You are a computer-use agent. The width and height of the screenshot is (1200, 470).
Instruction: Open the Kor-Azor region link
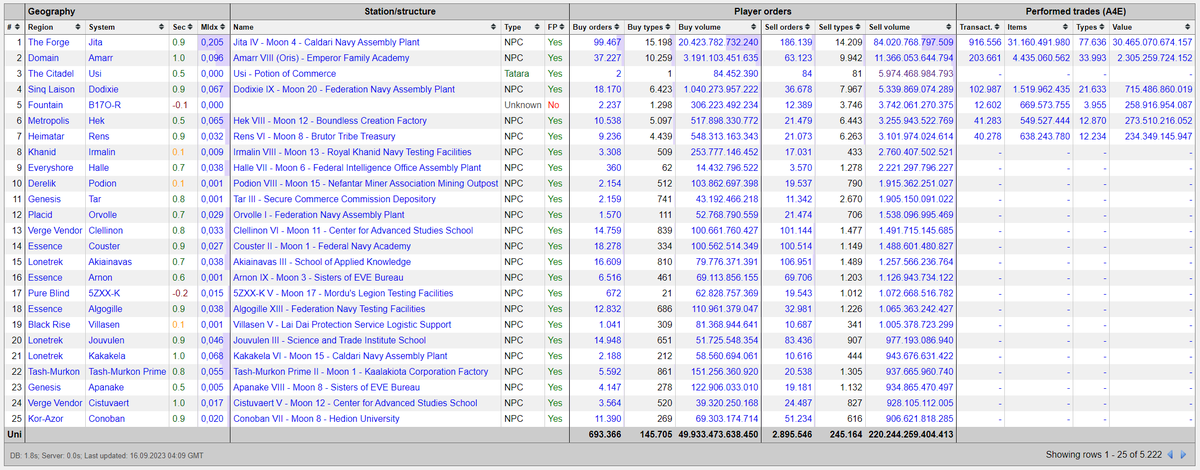[46, 418]
